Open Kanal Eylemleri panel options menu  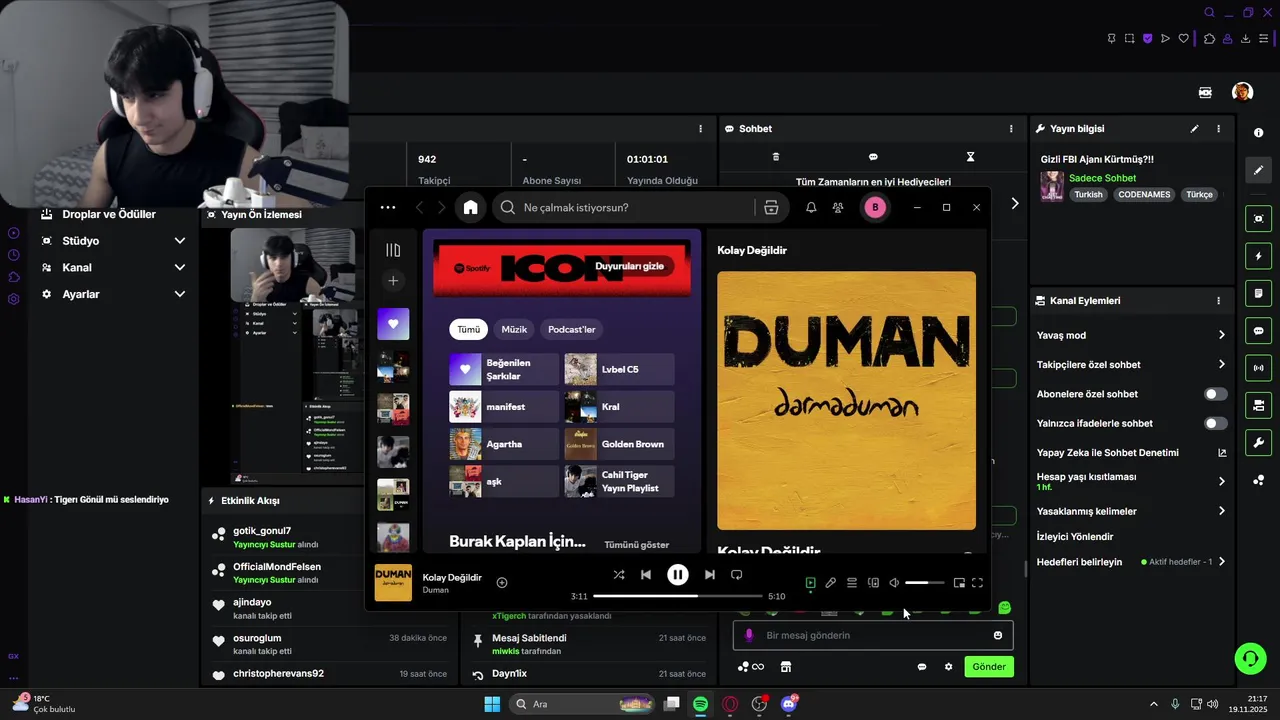click(1218, 300)
